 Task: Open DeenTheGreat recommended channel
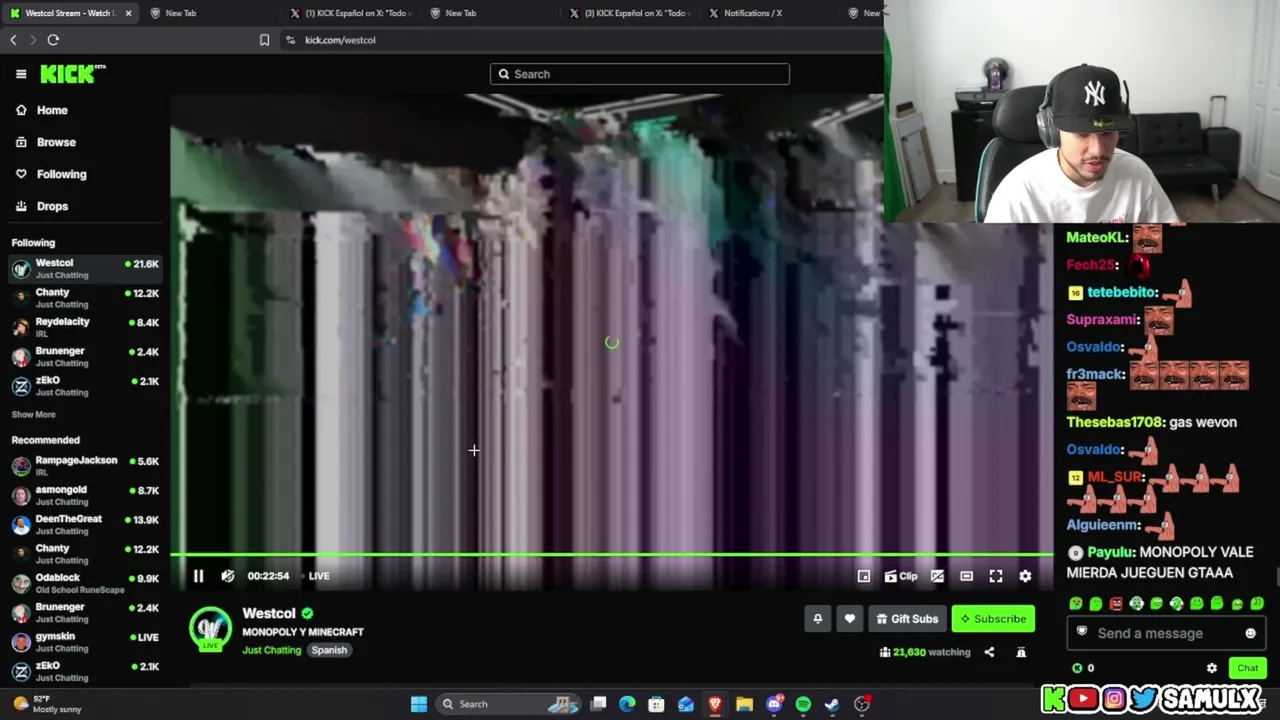(85, 524)
